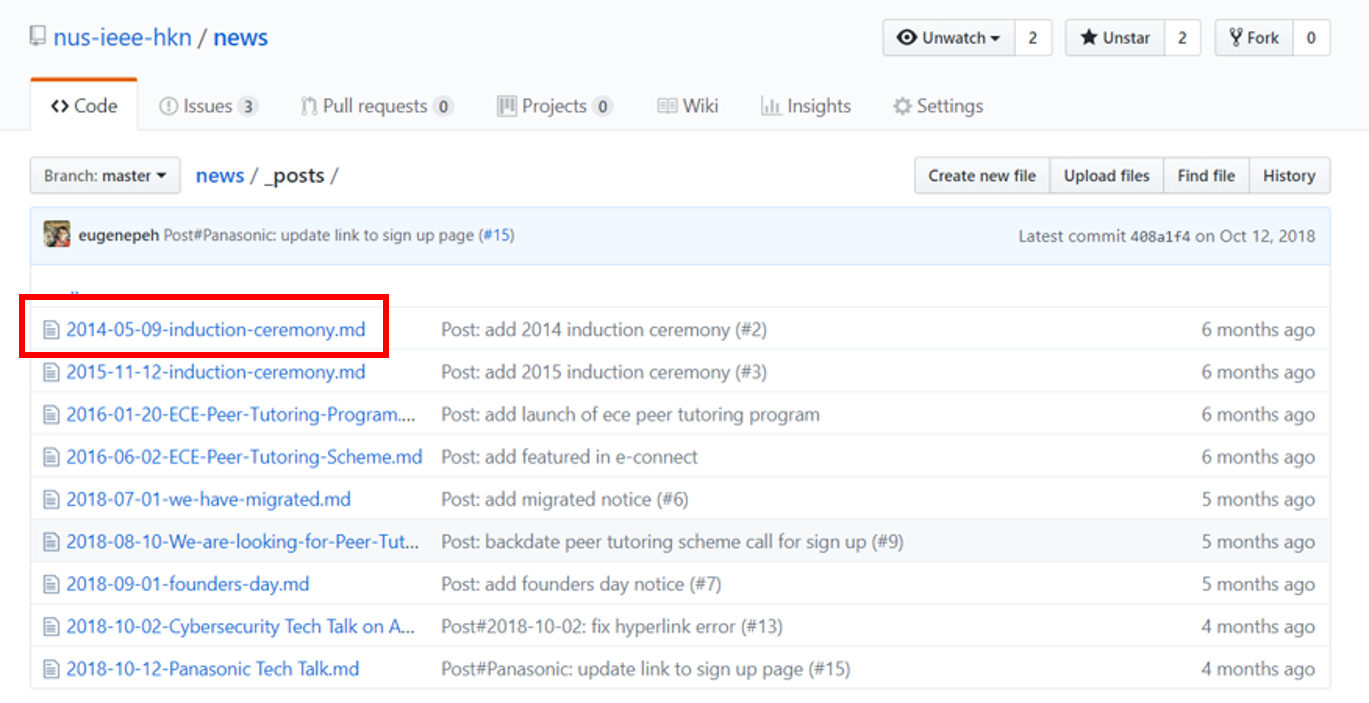Click the repository book icon beside nus-ieee-hkn
This screenshot has height=703, width=1369.
click(x=37, y=37)
